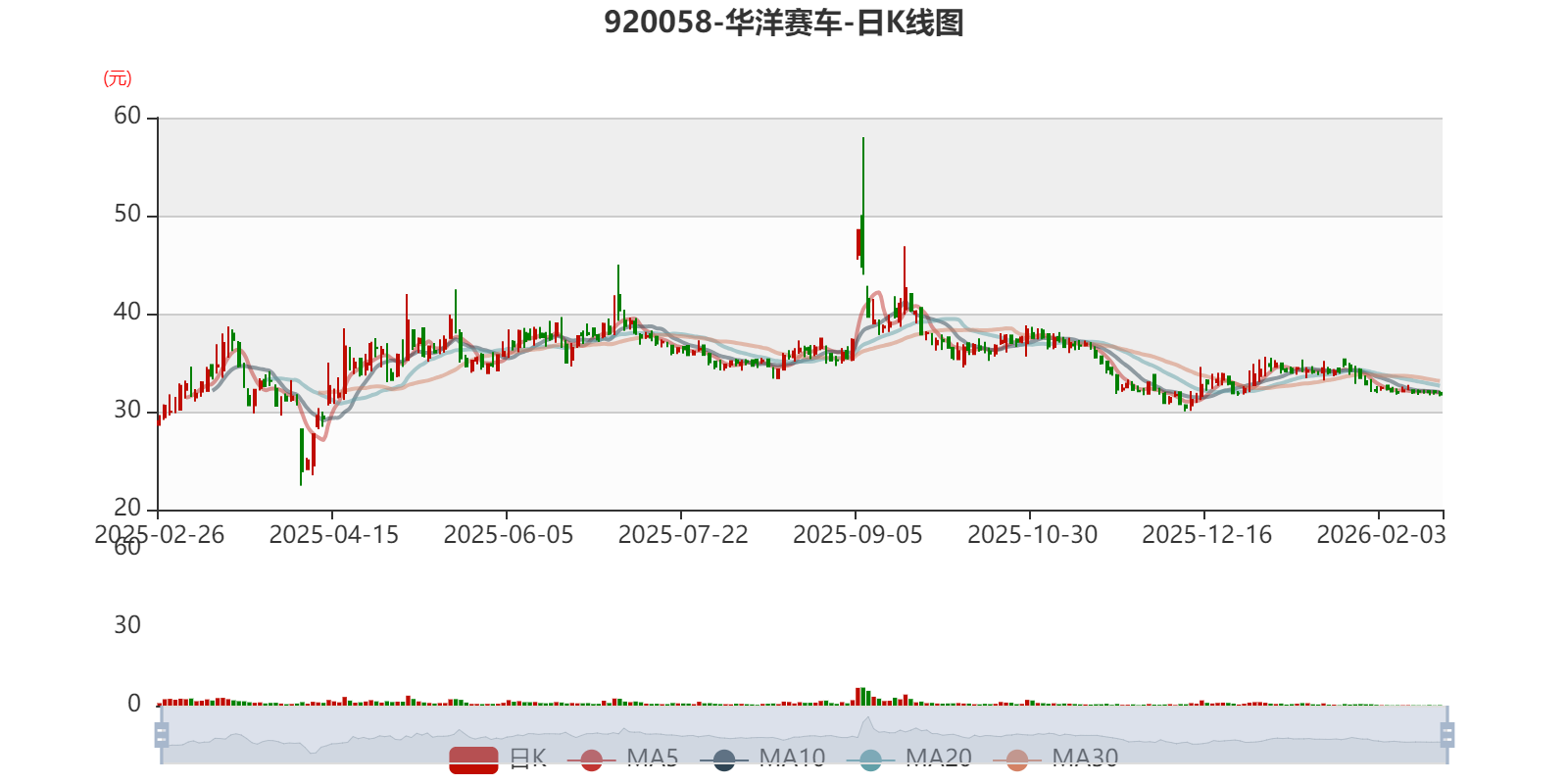Click the tallest candlestick spiking near 58
The width and height of the screenshot is (1568, 784).
point(862,206)
